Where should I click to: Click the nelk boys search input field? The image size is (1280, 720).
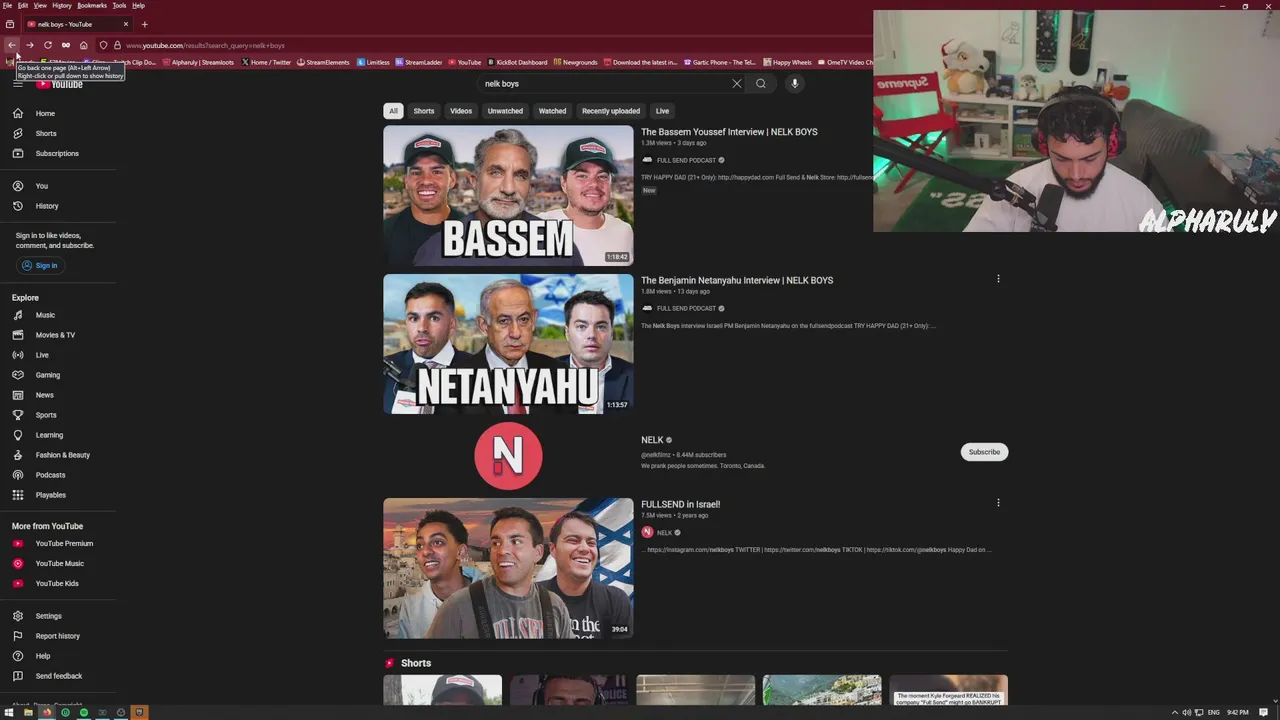click(605, 84)
